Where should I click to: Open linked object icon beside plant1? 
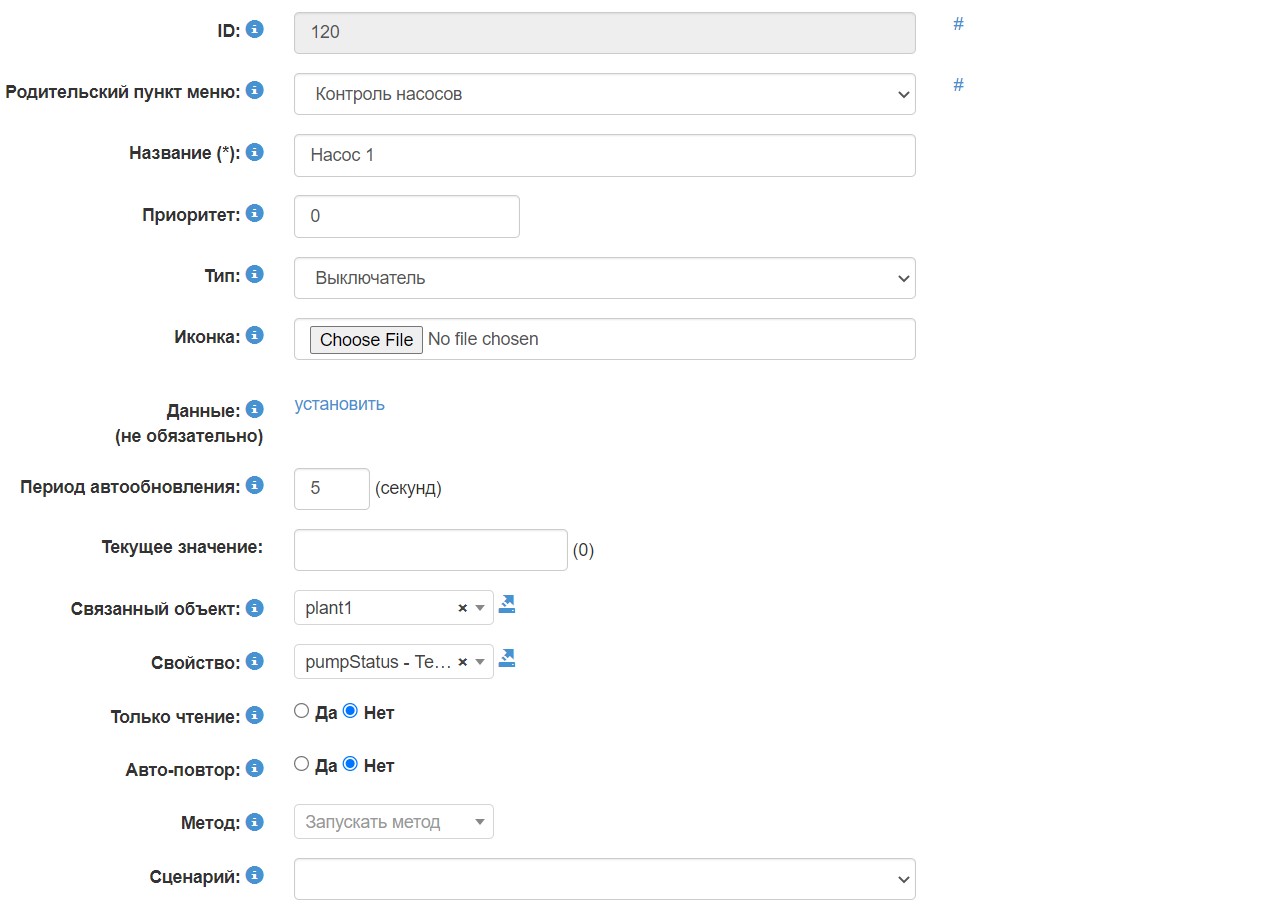click(507, 604)
